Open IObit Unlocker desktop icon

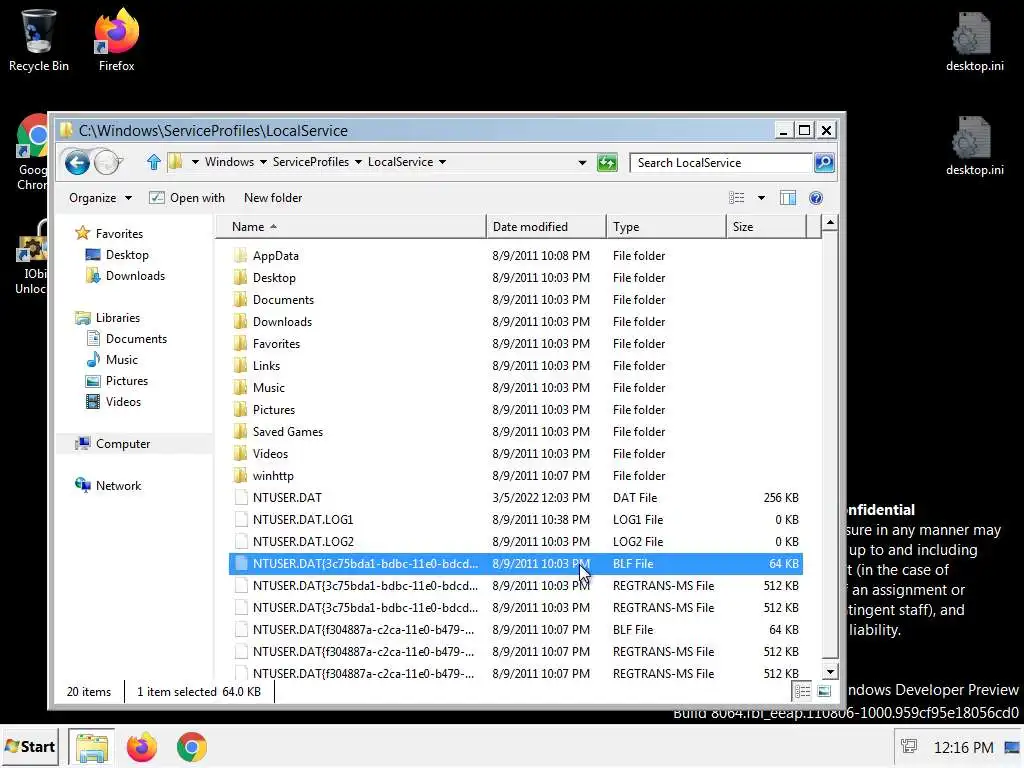[x=30, y=258]
